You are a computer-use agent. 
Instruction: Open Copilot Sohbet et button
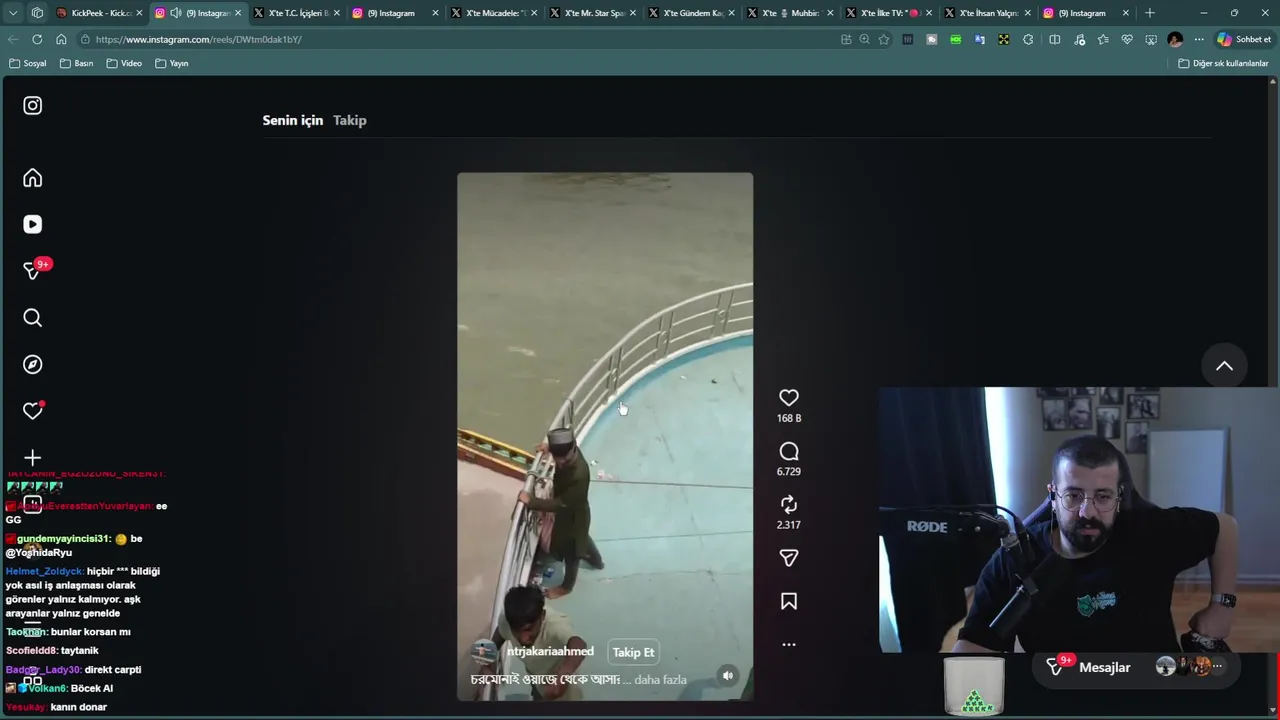[x=1244, y=39]
